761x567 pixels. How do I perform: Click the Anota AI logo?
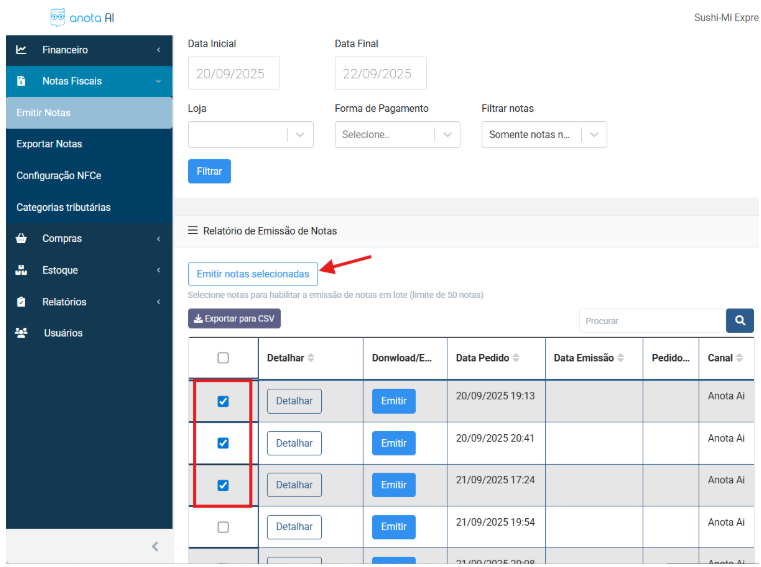pos(81,17)
